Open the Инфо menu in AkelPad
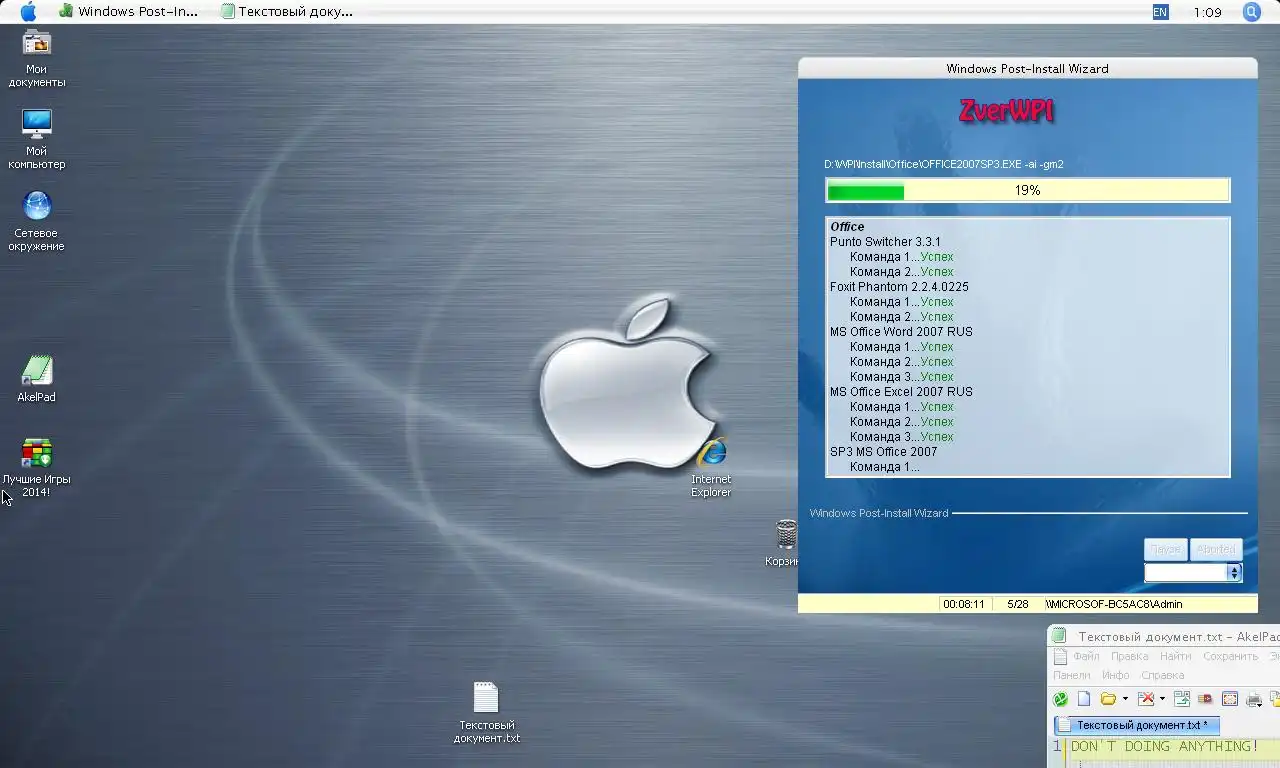1280x768 pixels. [1116, 675]
